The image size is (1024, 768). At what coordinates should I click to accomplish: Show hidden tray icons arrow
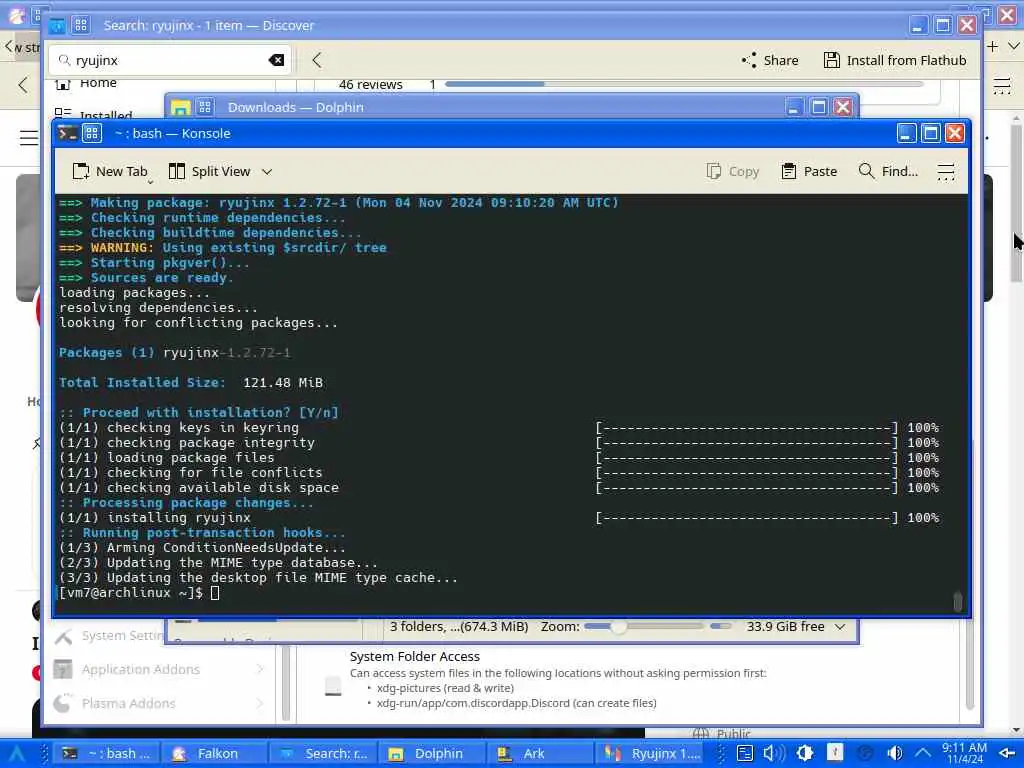point(923,754)
